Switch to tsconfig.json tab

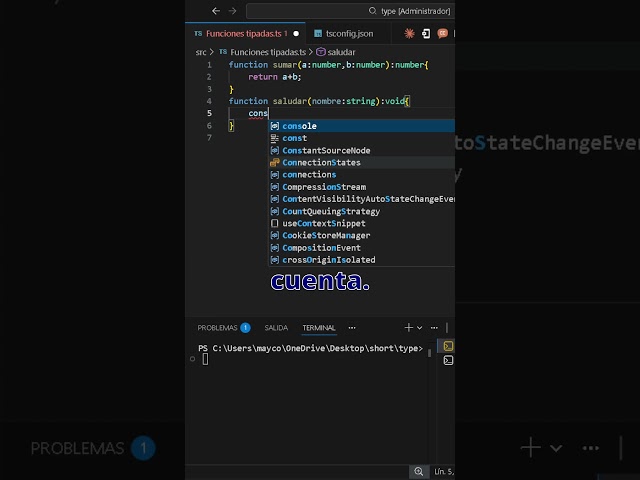click(349, 33)
